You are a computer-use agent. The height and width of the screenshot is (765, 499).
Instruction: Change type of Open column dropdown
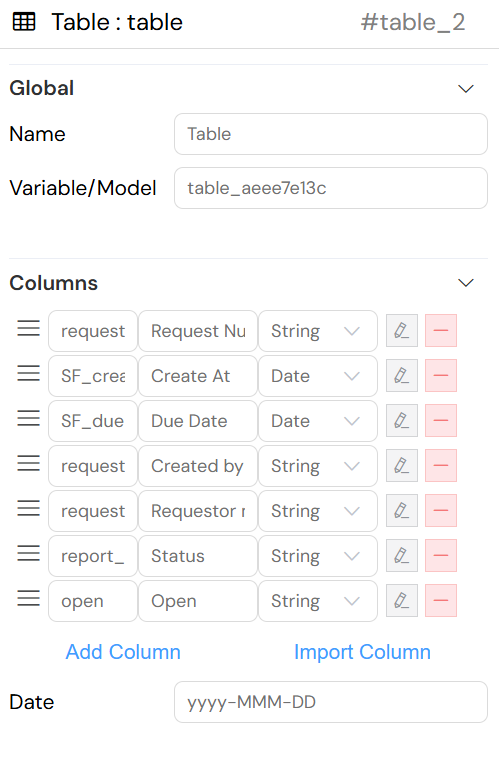coord(318,600)
